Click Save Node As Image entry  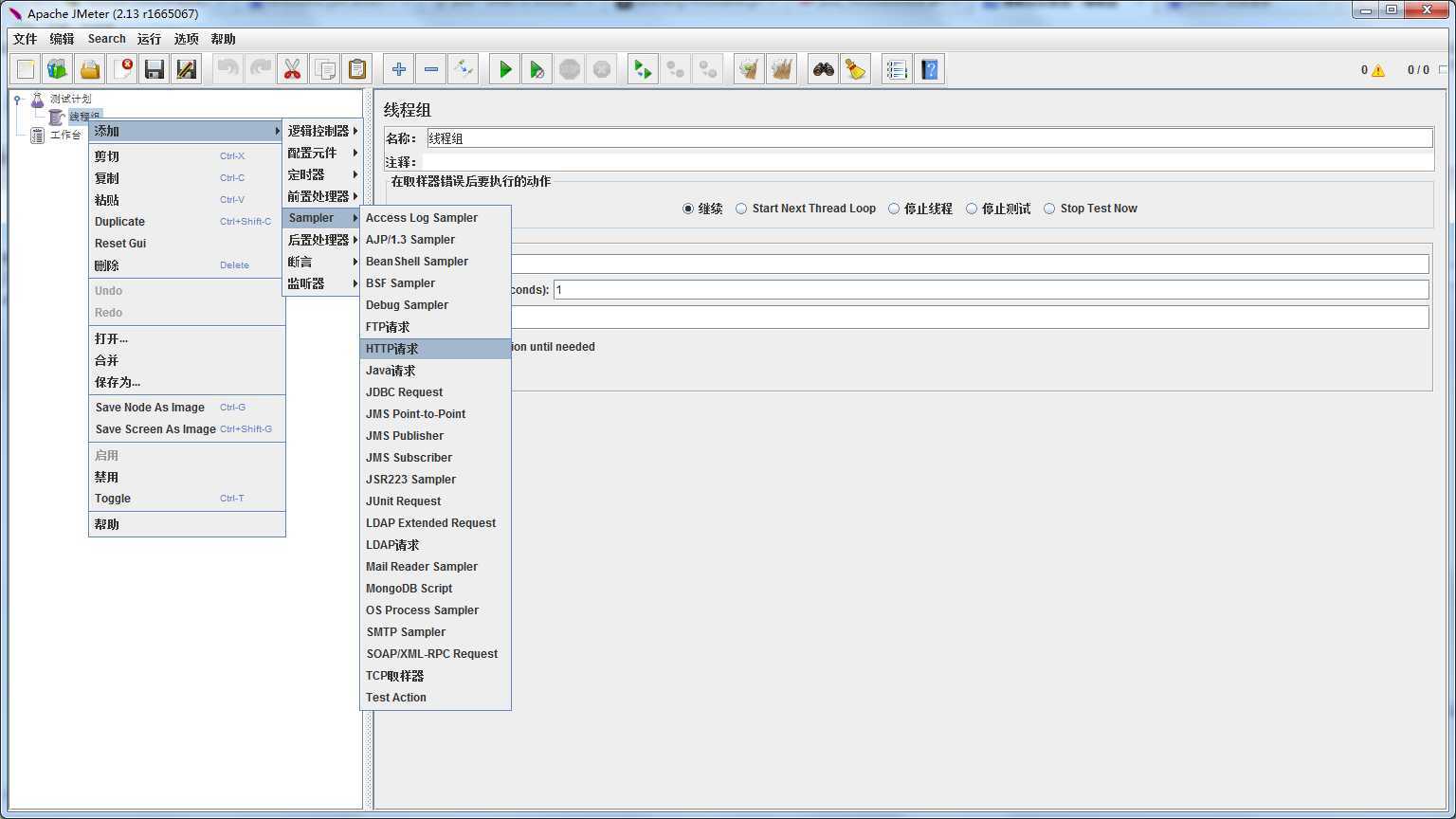187,408
